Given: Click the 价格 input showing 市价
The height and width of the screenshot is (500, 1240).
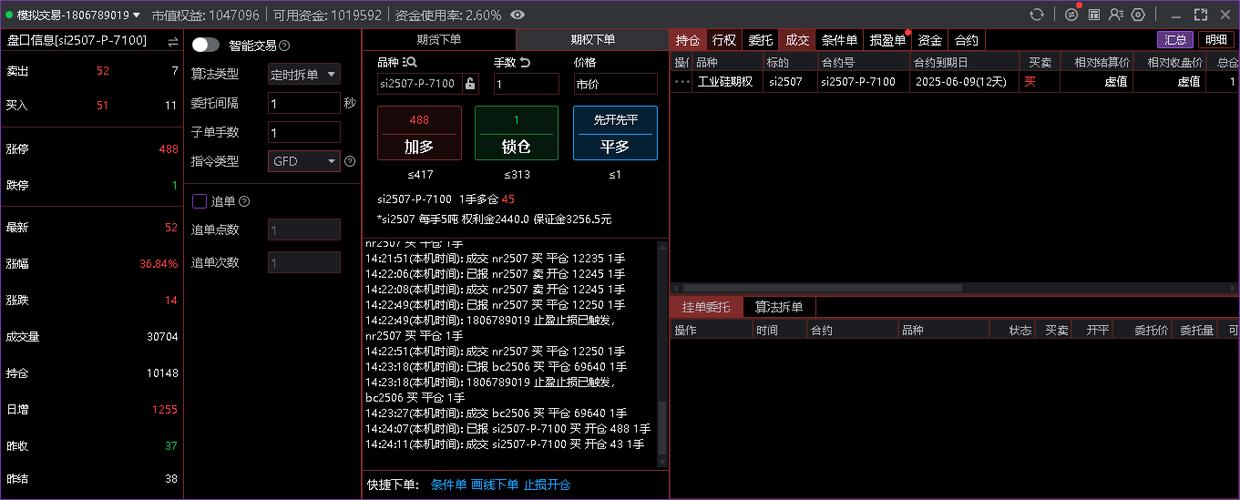Looking at the screenshot, I should click(615, 84).
